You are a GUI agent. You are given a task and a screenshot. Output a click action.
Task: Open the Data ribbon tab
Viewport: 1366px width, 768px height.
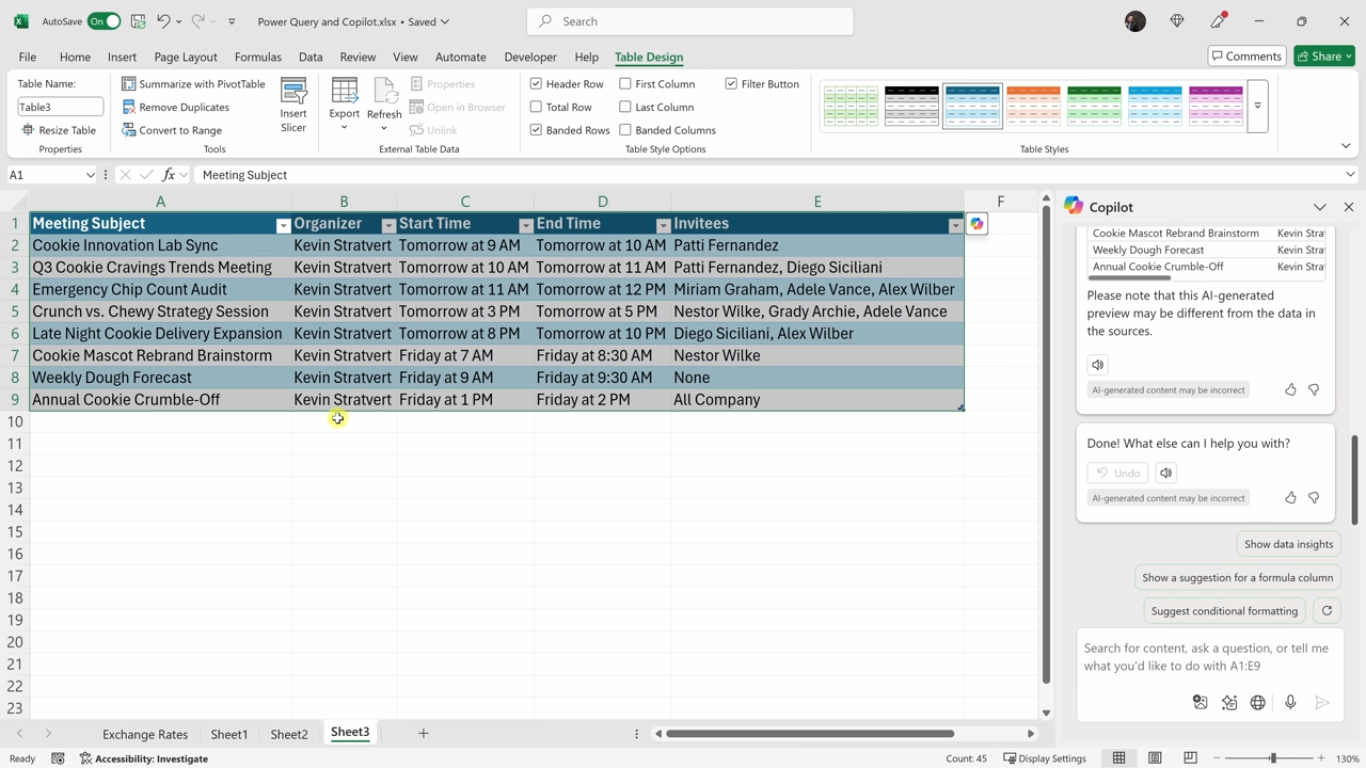pyautogui.click(x=311, y=57)
